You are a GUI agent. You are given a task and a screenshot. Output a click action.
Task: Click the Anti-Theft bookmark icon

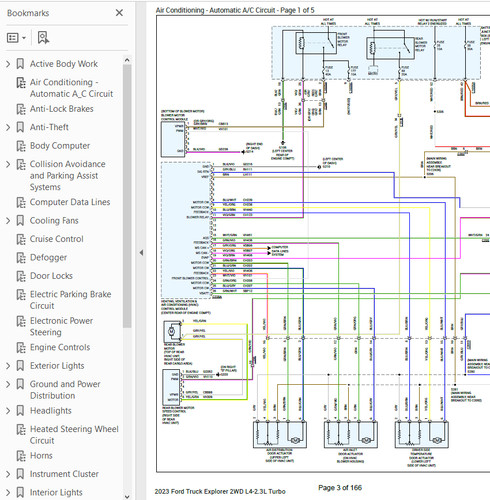(20, 127)
